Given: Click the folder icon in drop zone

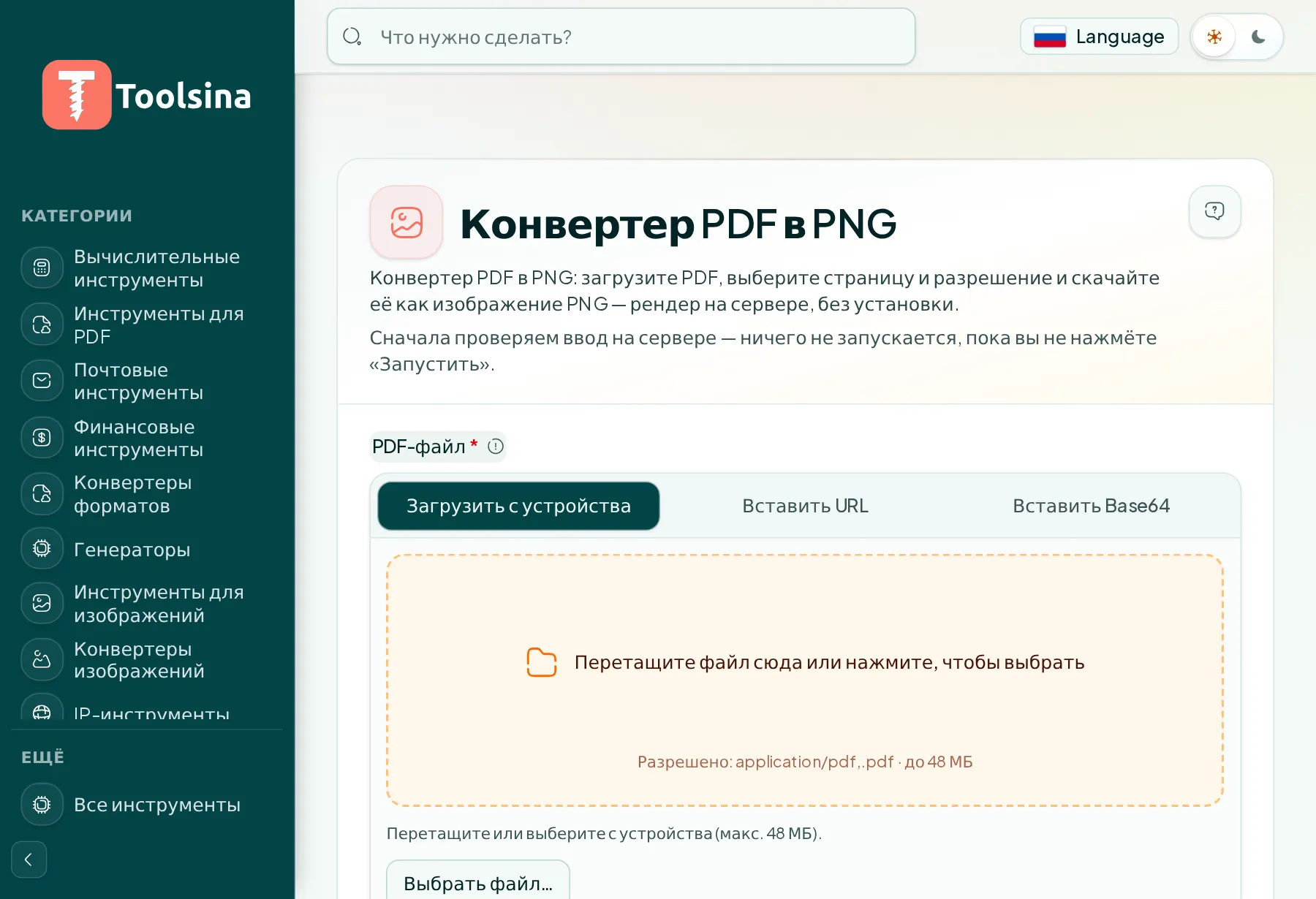Looking at the screenshot, I should tap(542, 662).
